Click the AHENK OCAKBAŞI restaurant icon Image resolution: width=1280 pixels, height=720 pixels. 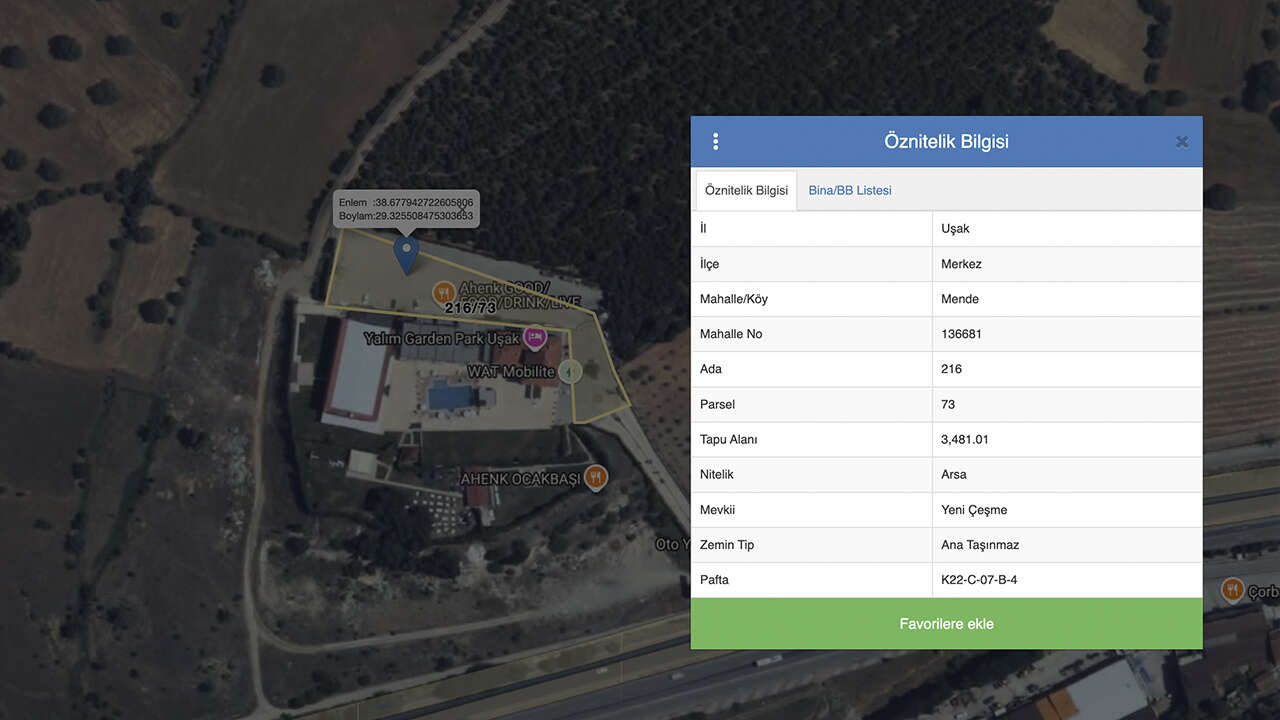[x=596, y=478]
